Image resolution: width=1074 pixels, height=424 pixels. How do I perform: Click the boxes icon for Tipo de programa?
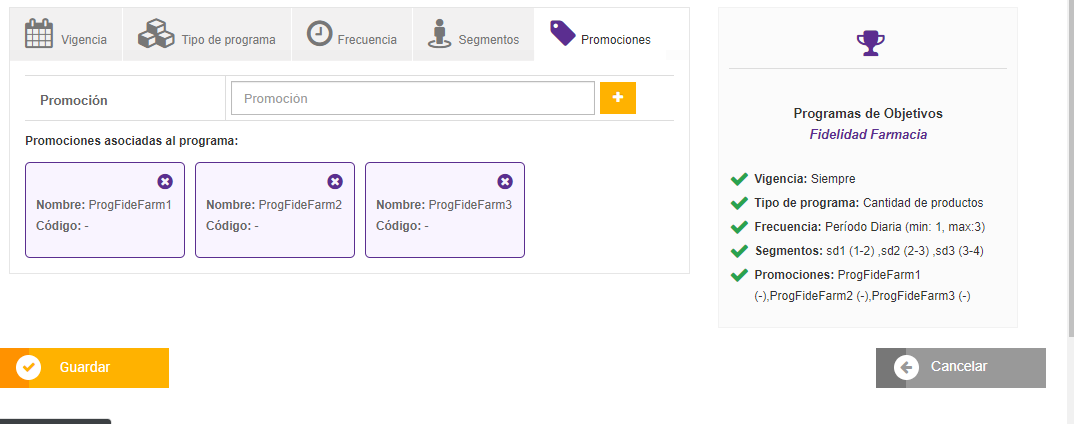point(157,34)
